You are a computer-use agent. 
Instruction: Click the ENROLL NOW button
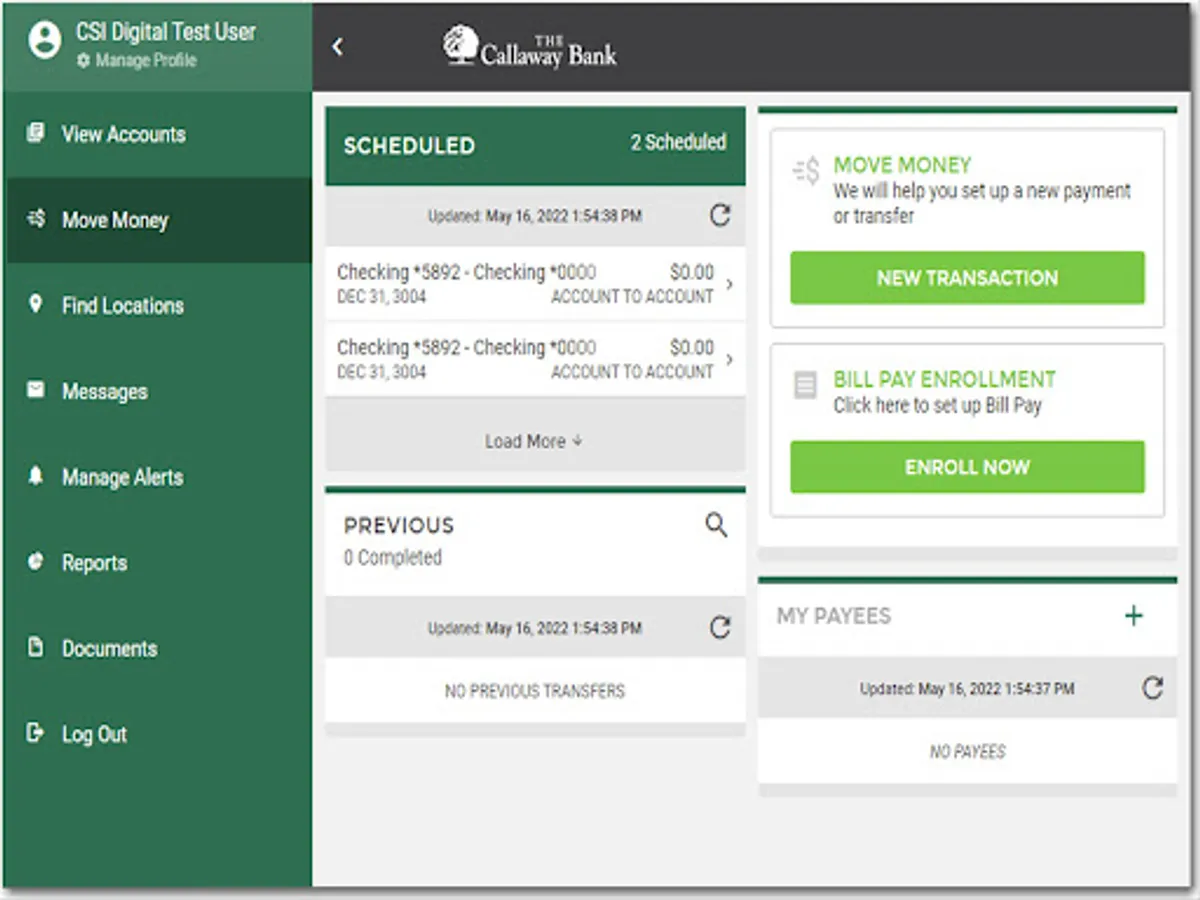(967, 467)
